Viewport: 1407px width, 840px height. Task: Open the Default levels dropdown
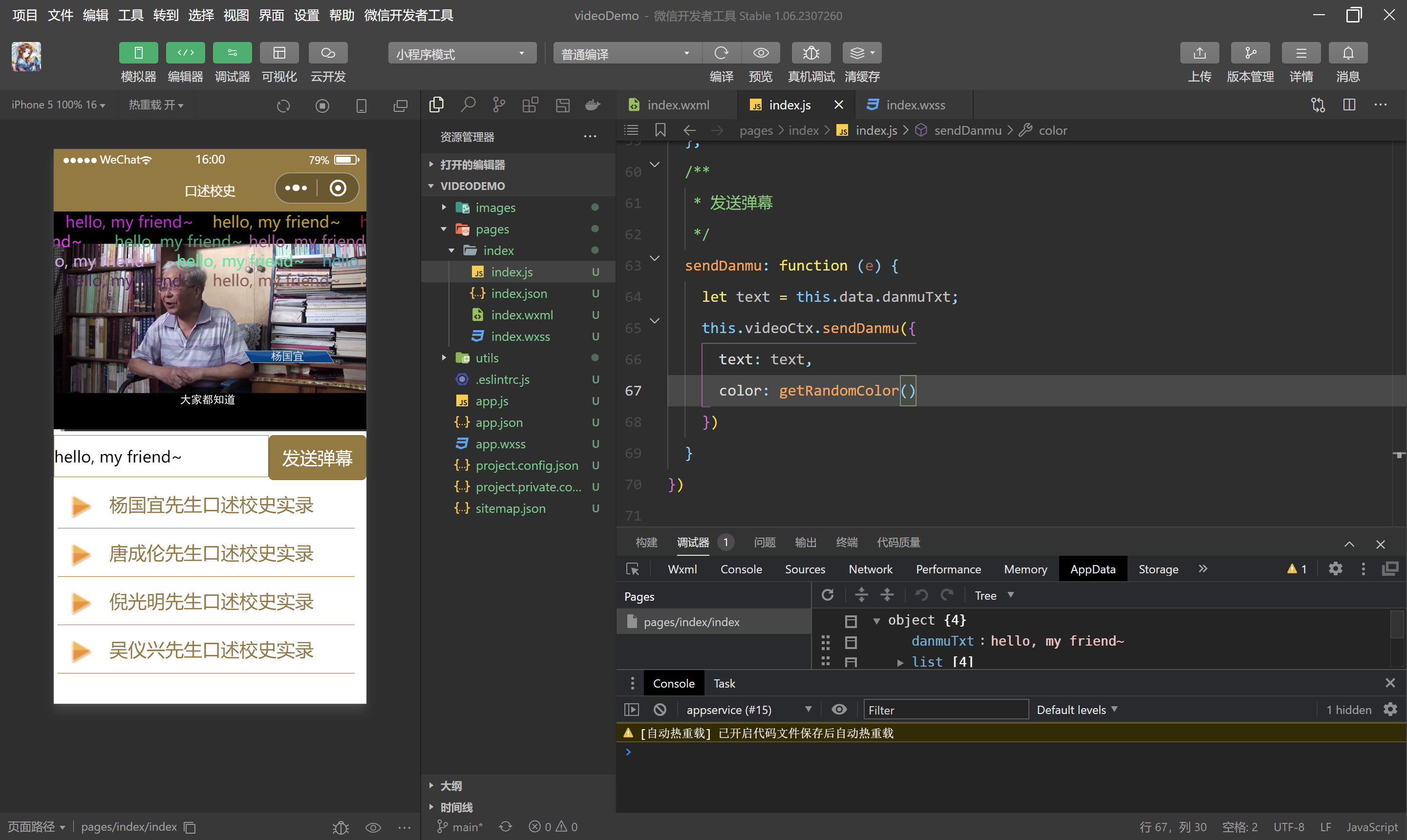(x=1076, y=710)
